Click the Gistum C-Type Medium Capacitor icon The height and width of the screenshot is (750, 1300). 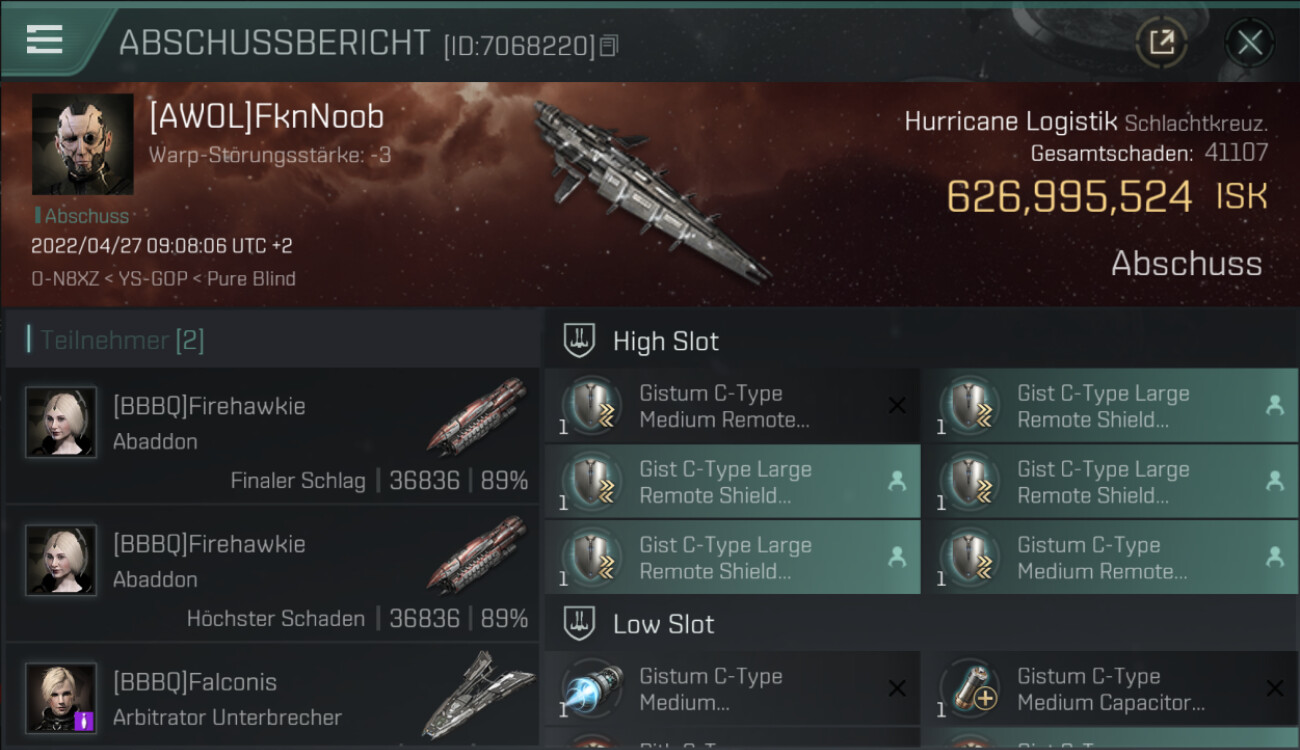point(969,688)
